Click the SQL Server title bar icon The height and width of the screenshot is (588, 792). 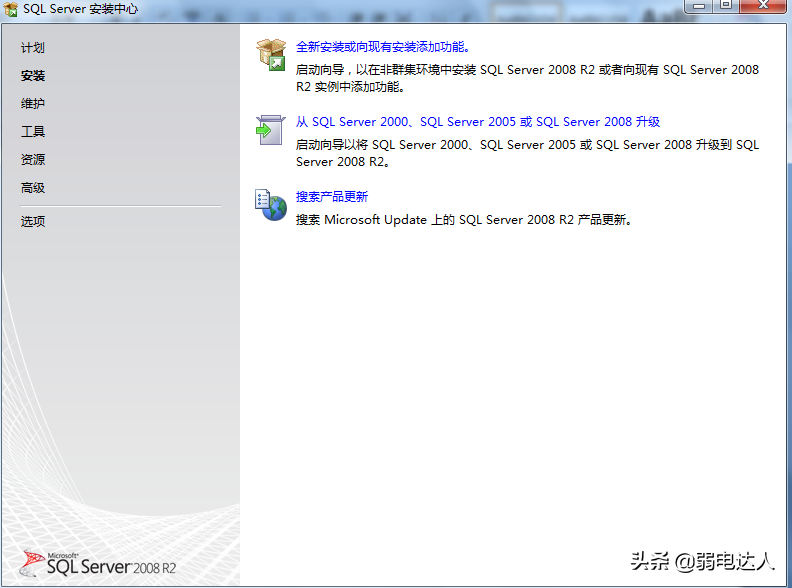(x=11, y=9)
